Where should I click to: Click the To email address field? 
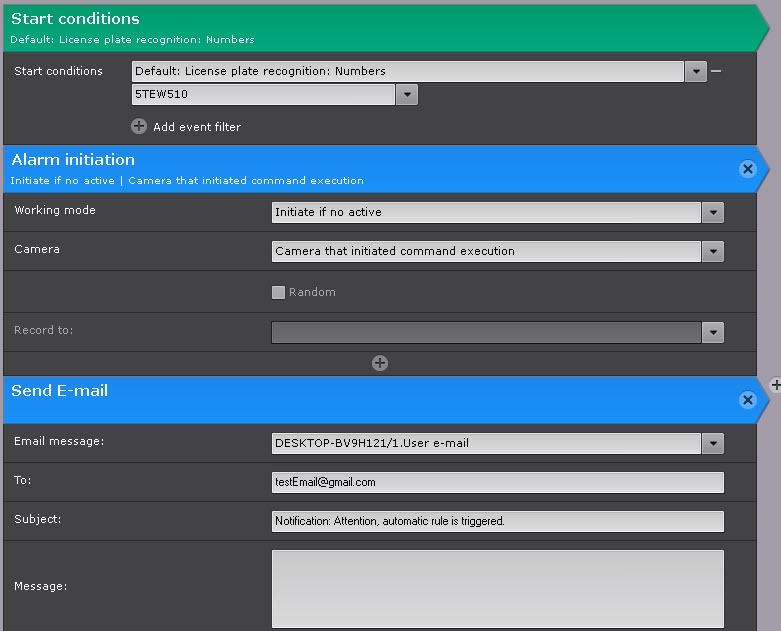[497, 482]
